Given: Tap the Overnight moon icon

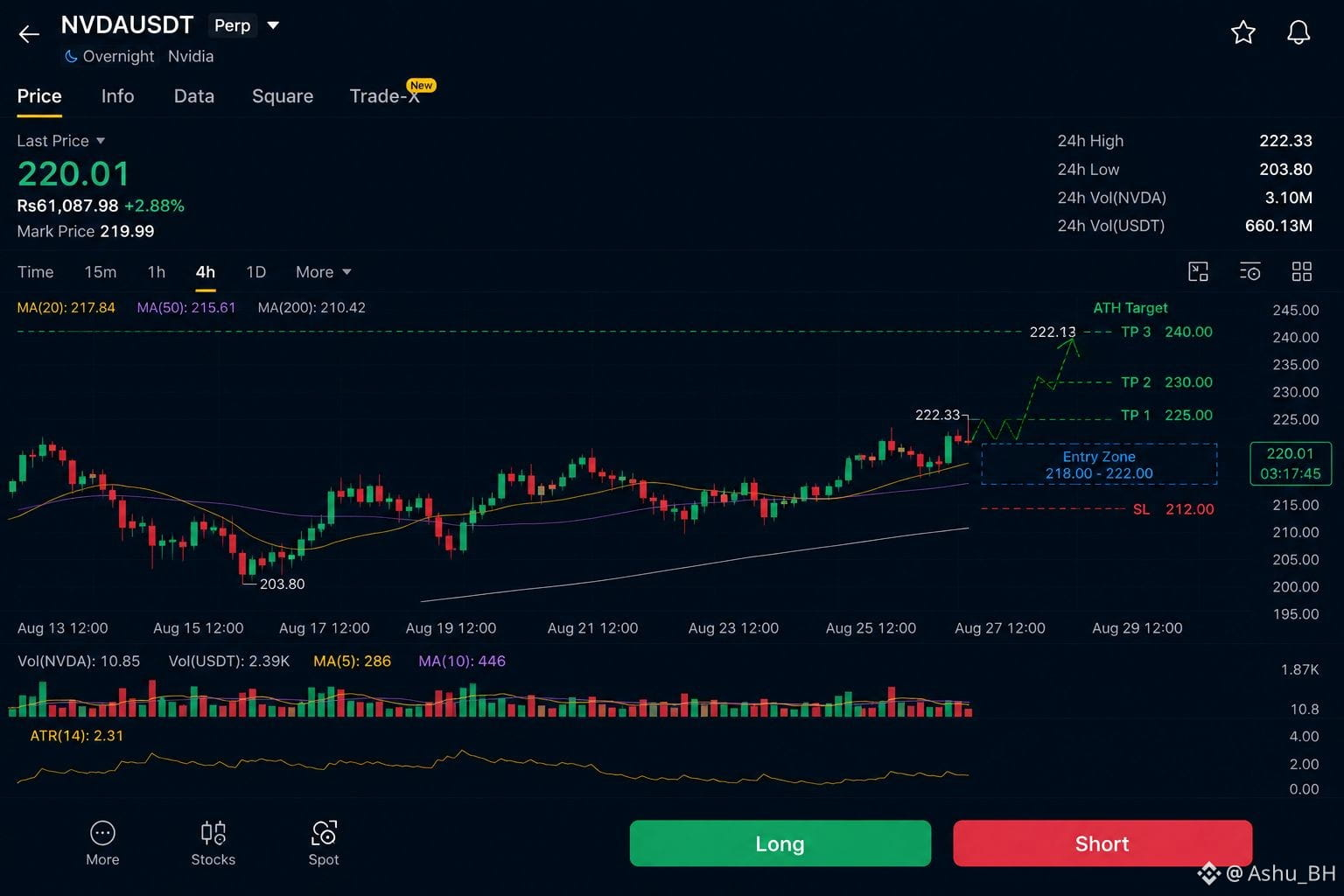Looking at the screenshot, I should click(71, 56).
